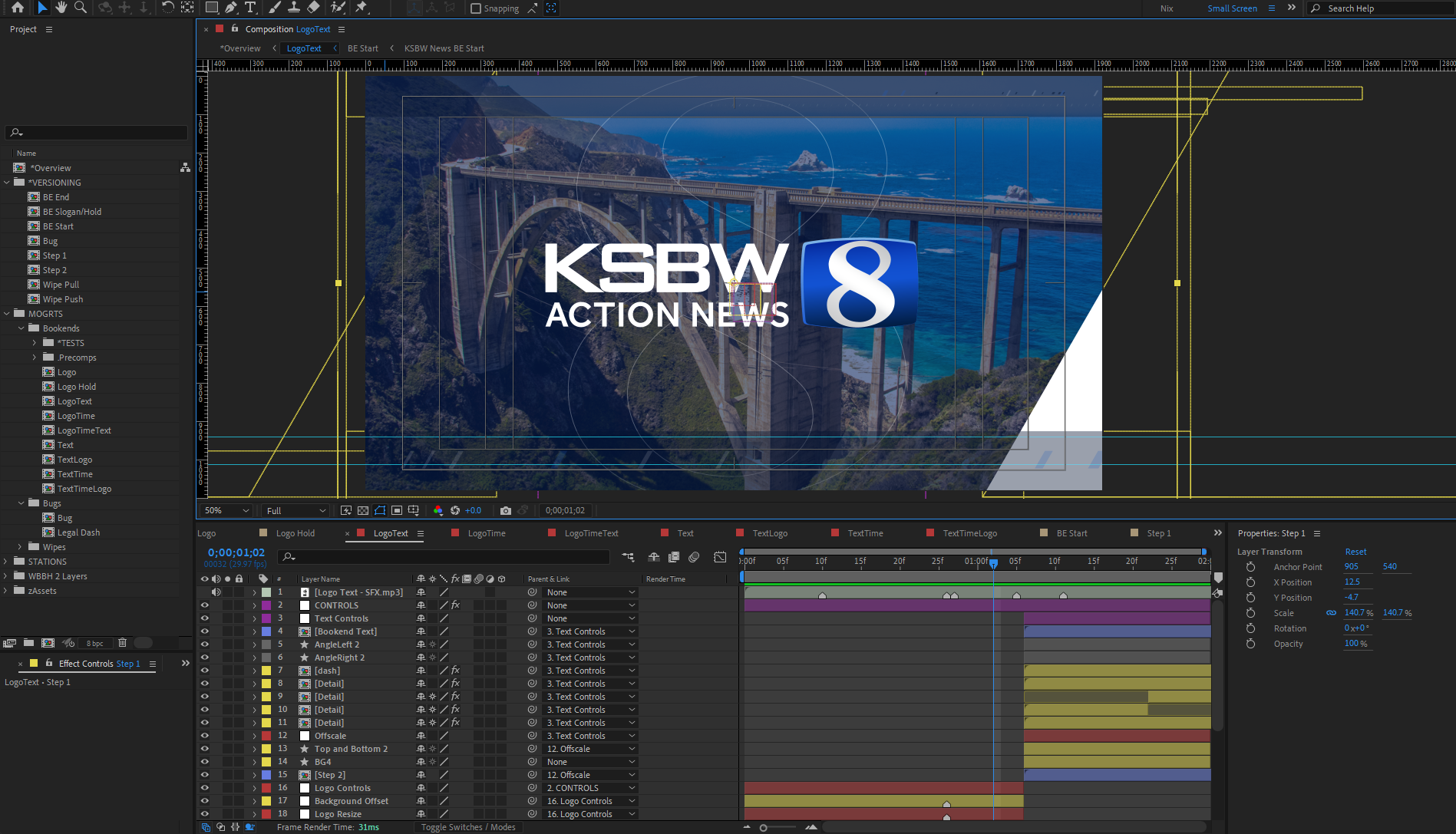The height and width of the screenshot is (834, 1456).
Task: Select the Hand tool
Action: [61, 8]
